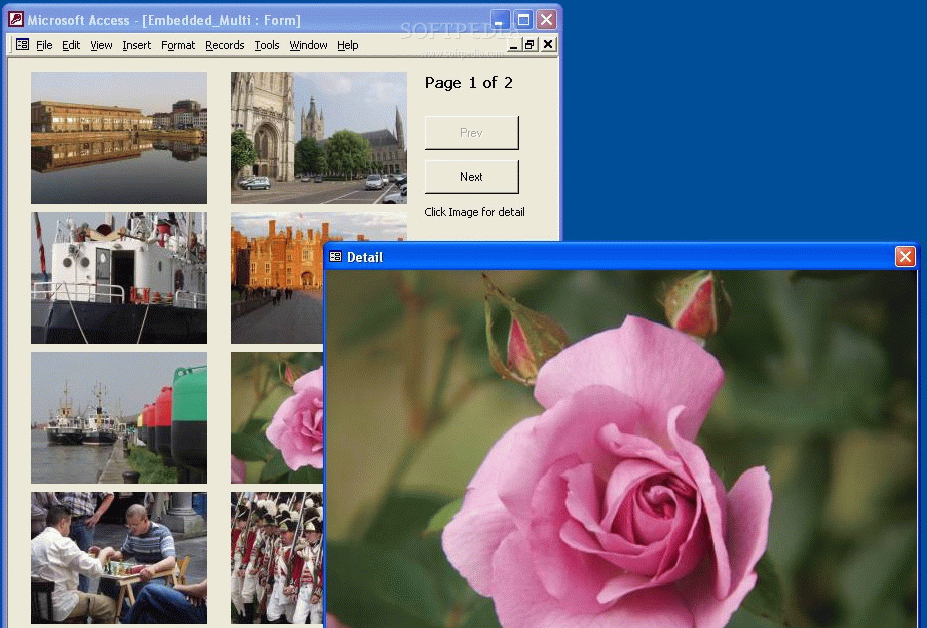The height and width of the screenshot is (628, 927).
Task: Open the Help menu
Action: click(x=348, y=45)
